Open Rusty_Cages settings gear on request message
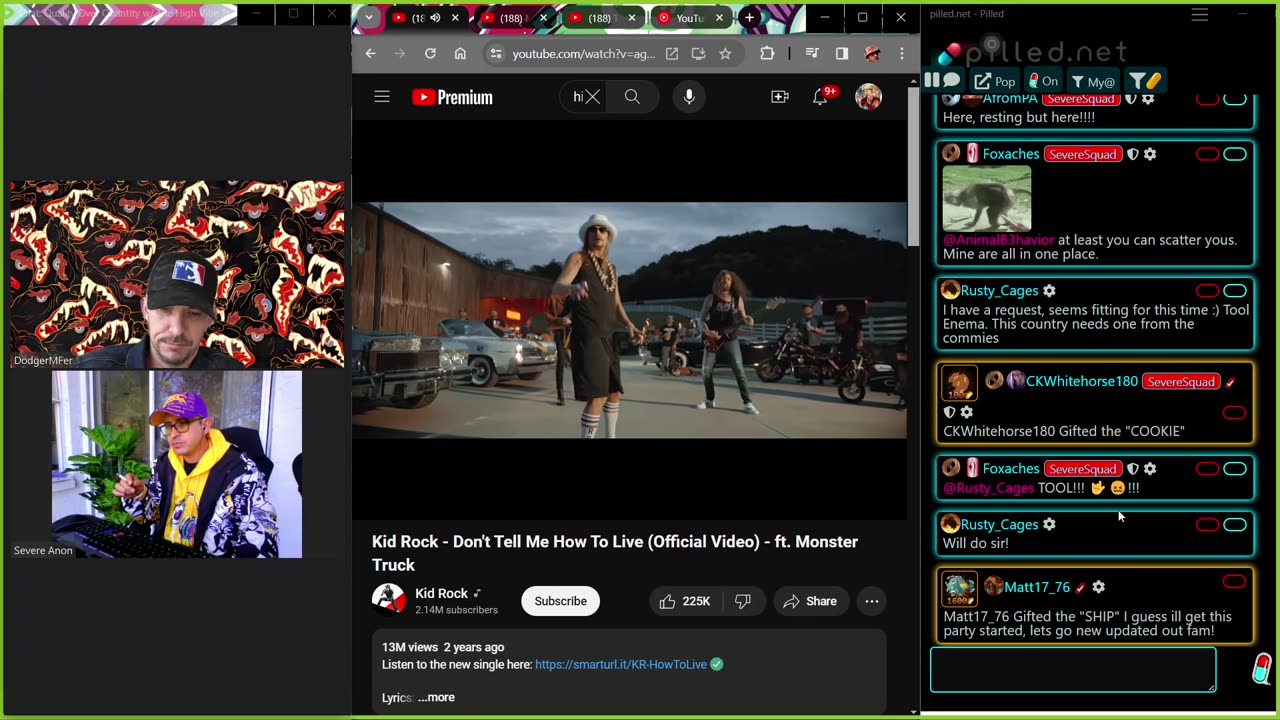Image resolution: width=1280 pixels, height=720 pixels. (x=1049, y=290)
